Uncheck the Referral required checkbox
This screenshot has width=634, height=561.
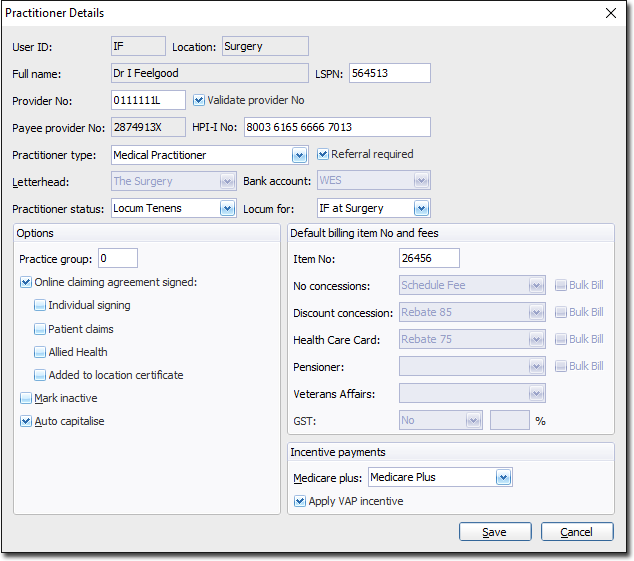[323, 154]
